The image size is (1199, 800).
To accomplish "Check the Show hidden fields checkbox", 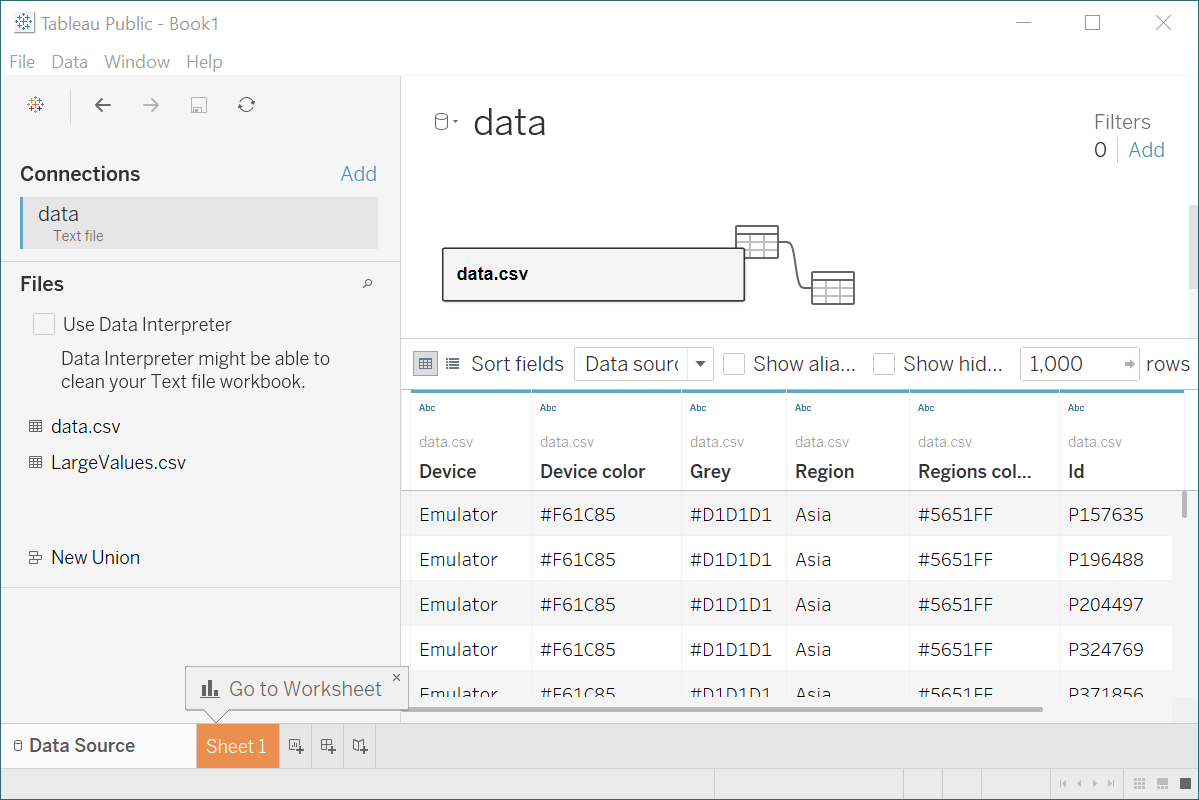I will tap(884, 364).
